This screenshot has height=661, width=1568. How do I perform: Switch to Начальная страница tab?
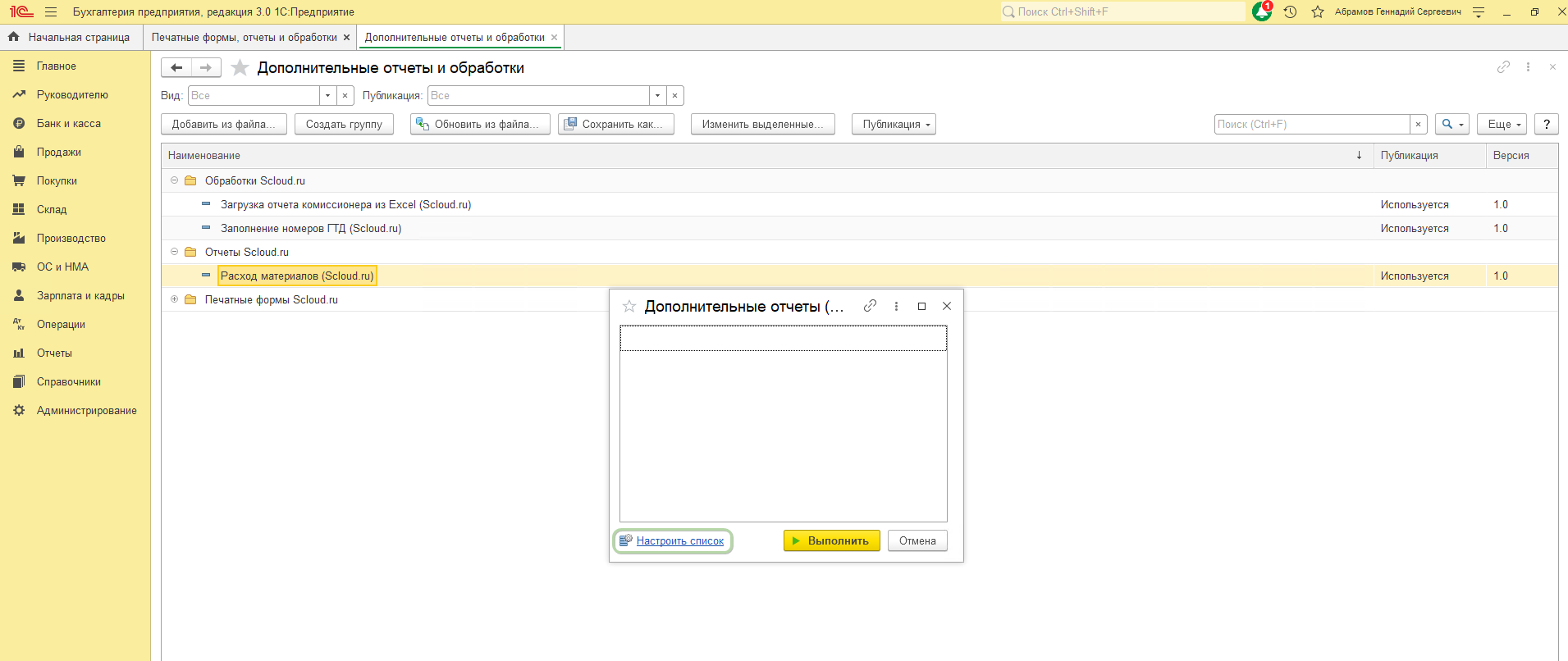pos(71,37)
